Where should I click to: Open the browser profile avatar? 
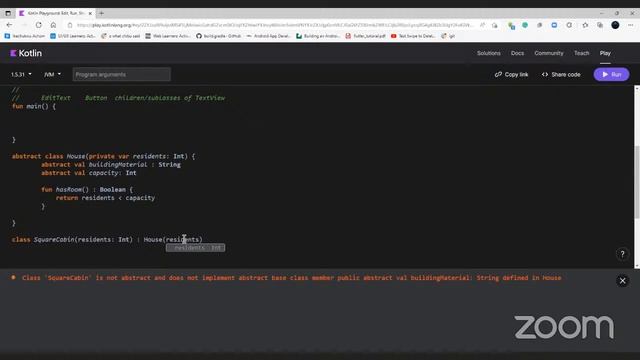point(615,25)
